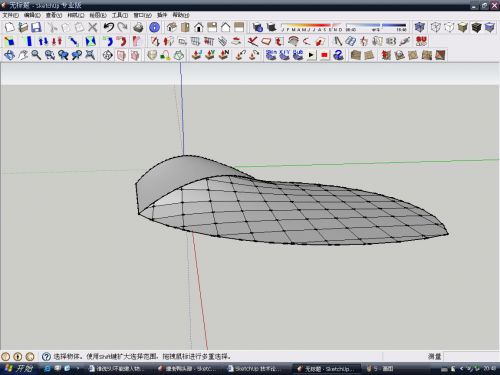500x375 pixels.
Task: Select the Orbit tool
Action: pyautogui.click(x=9, y=55)
